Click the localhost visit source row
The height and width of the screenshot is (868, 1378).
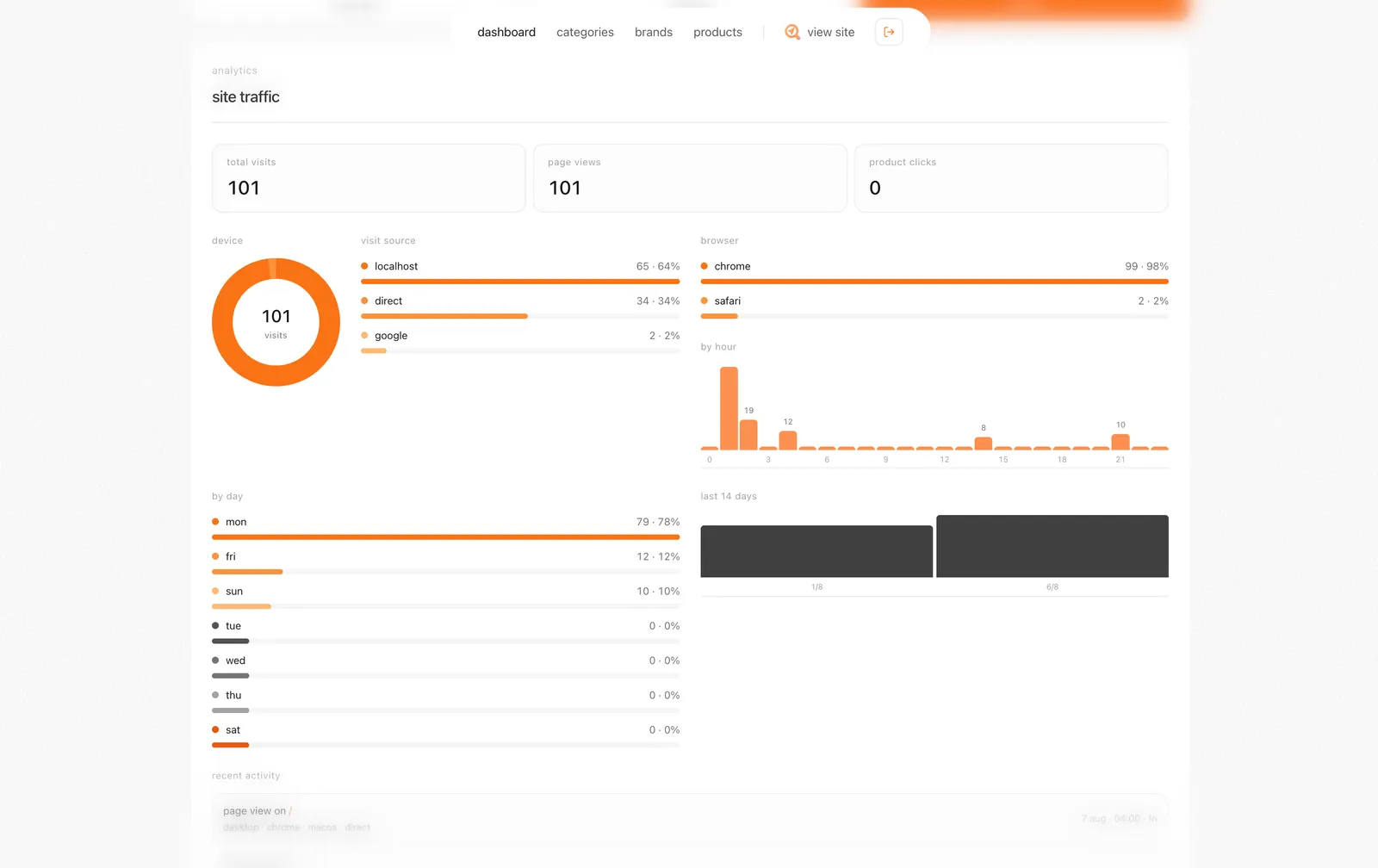pyautogui.click(x=520, y=273)
